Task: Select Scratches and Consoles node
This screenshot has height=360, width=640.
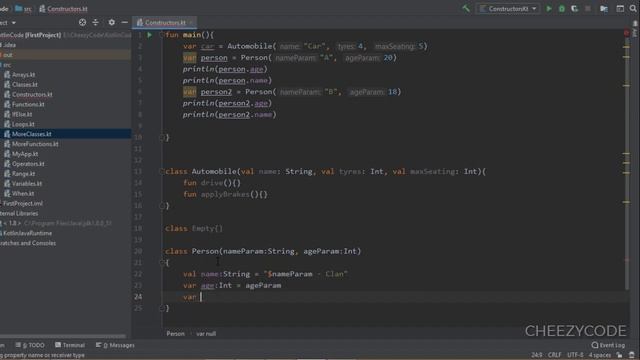Action: click(x=28, y=243)
